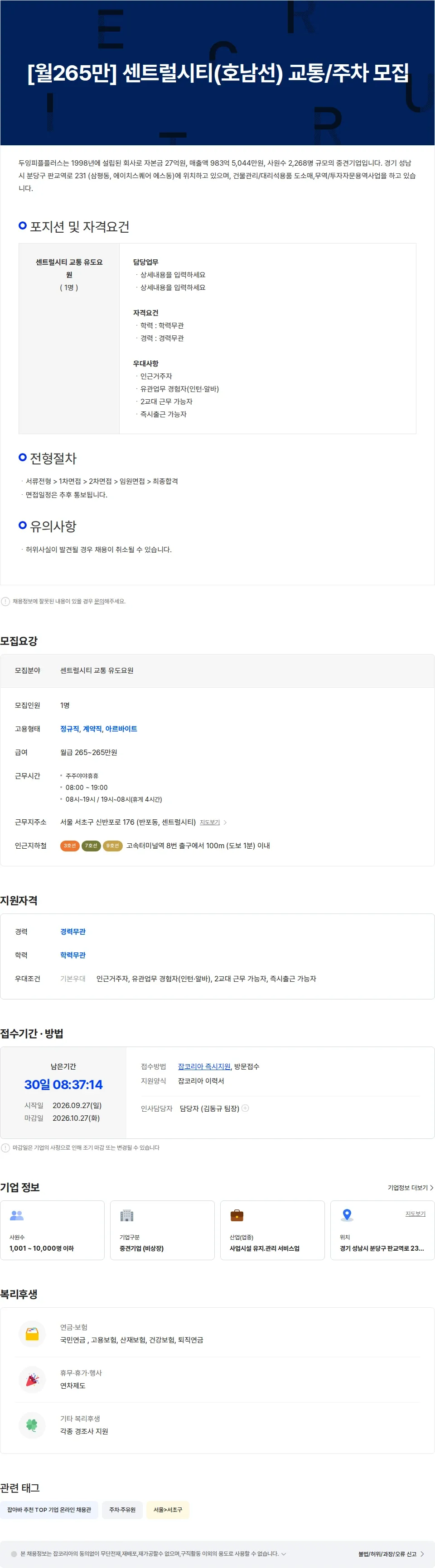Click 각종 경조사 지원 benefit text

[84, 1431]
